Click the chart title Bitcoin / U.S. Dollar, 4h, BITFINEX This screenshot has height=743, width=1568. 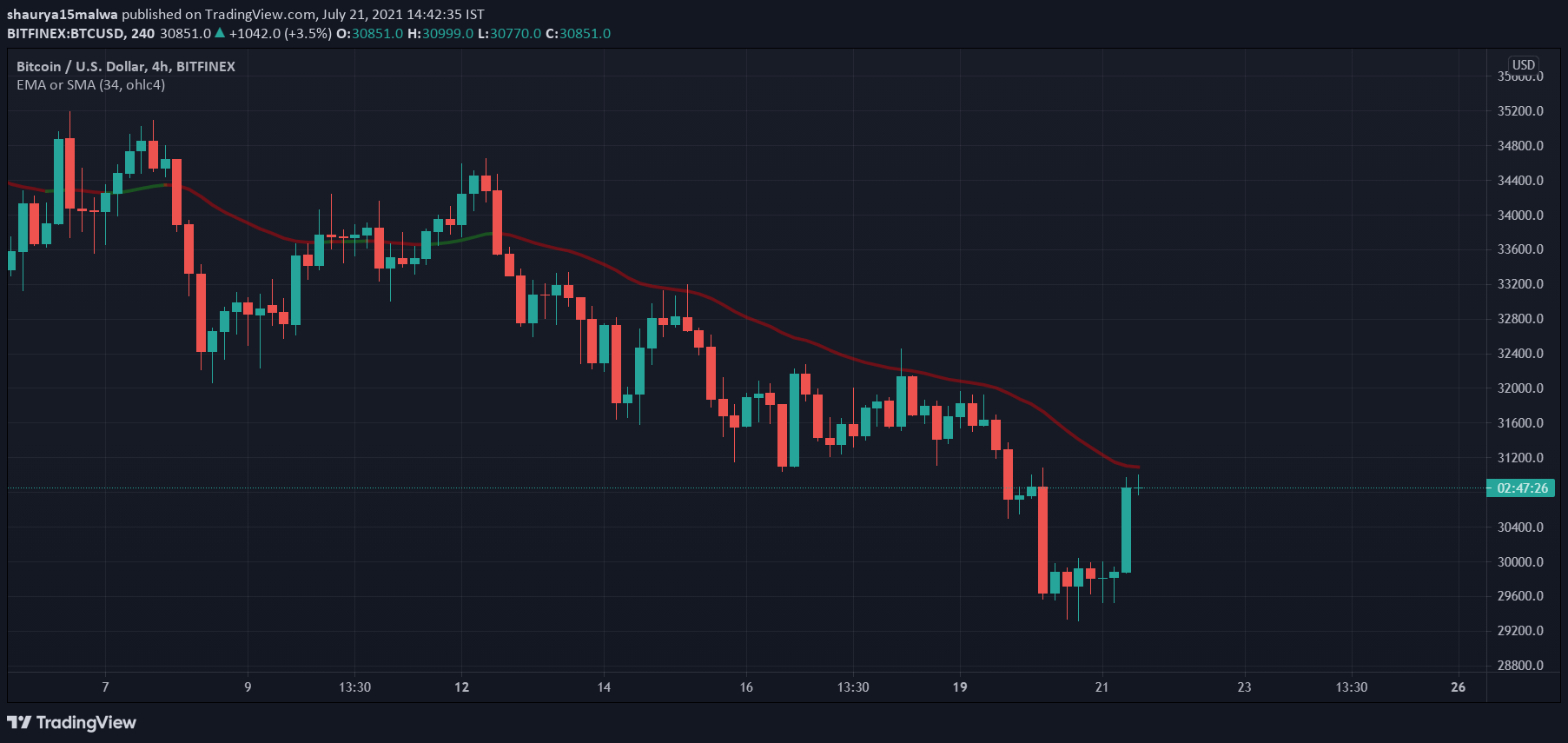pyautogui.click(x=126, y=66)
